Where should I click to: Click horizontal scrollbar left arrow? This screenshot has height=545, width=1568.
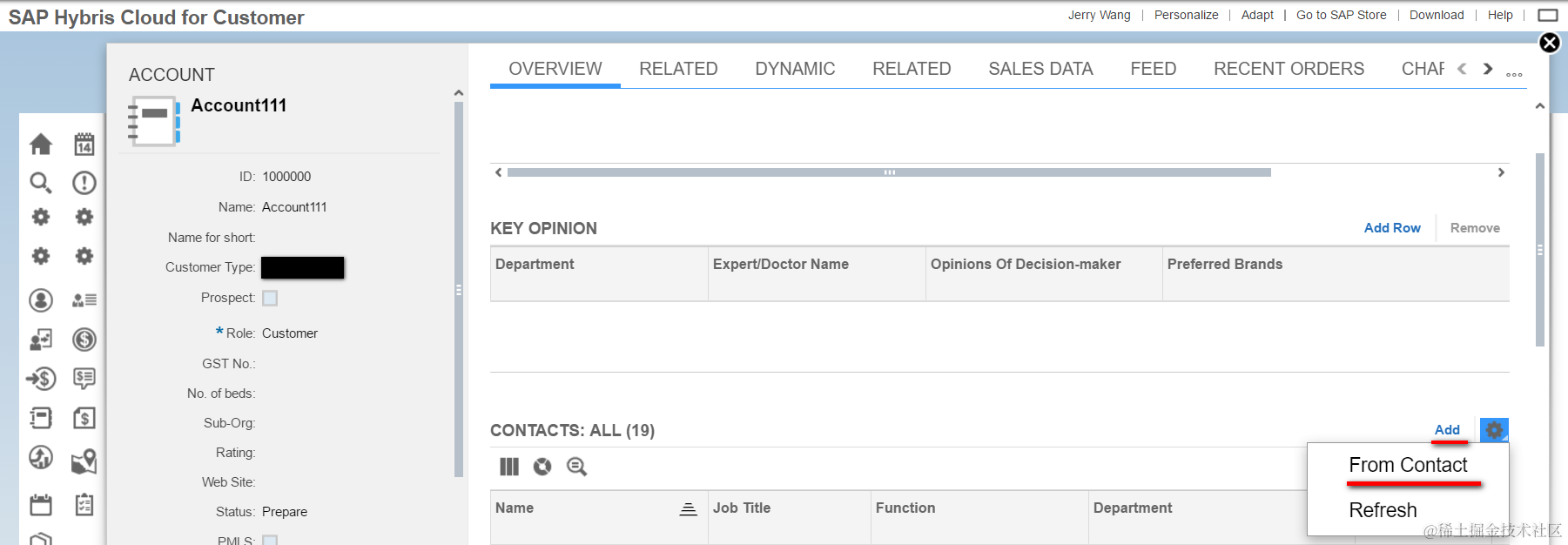(x=498, y=172)
